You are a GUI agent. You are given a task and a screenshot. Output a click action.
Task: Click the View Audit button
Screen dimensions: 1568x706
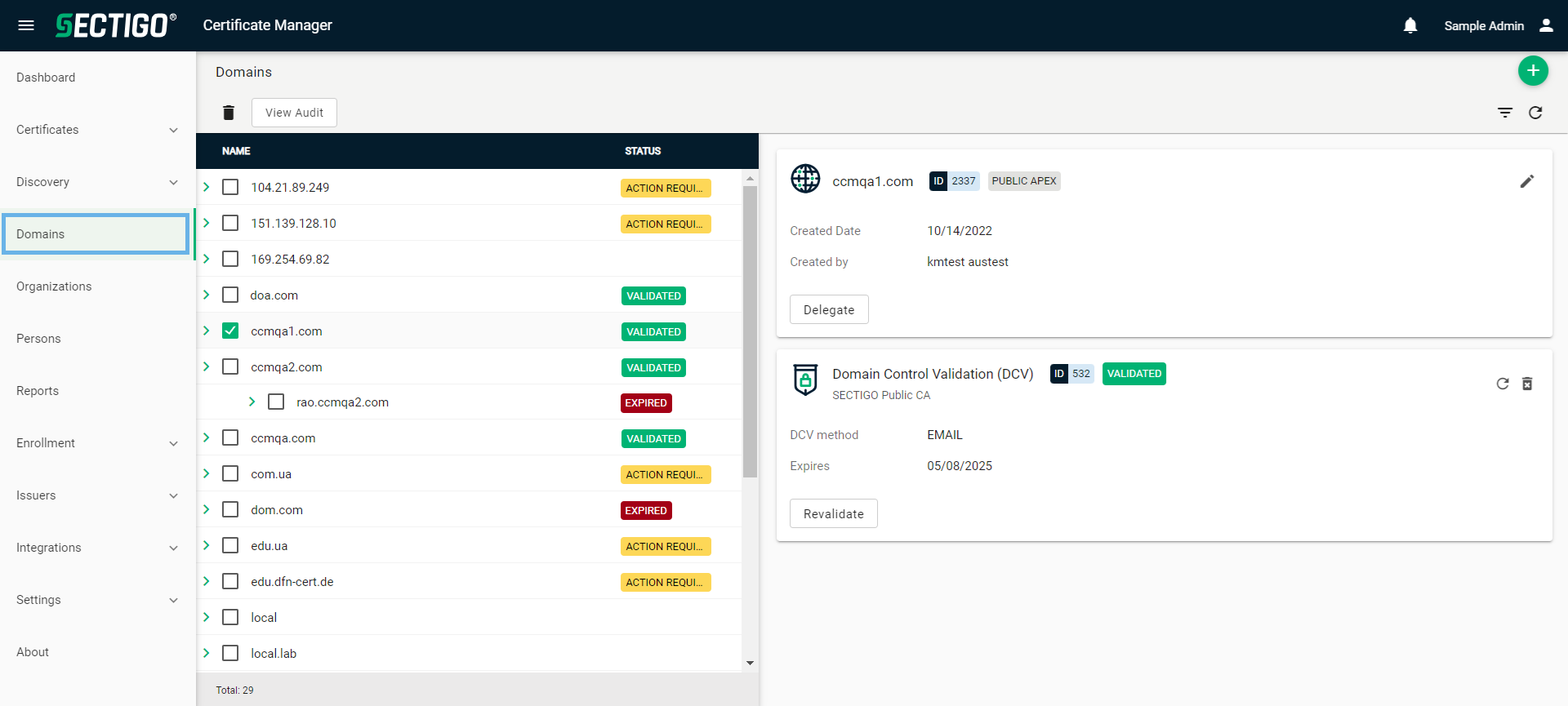[294, 113]
